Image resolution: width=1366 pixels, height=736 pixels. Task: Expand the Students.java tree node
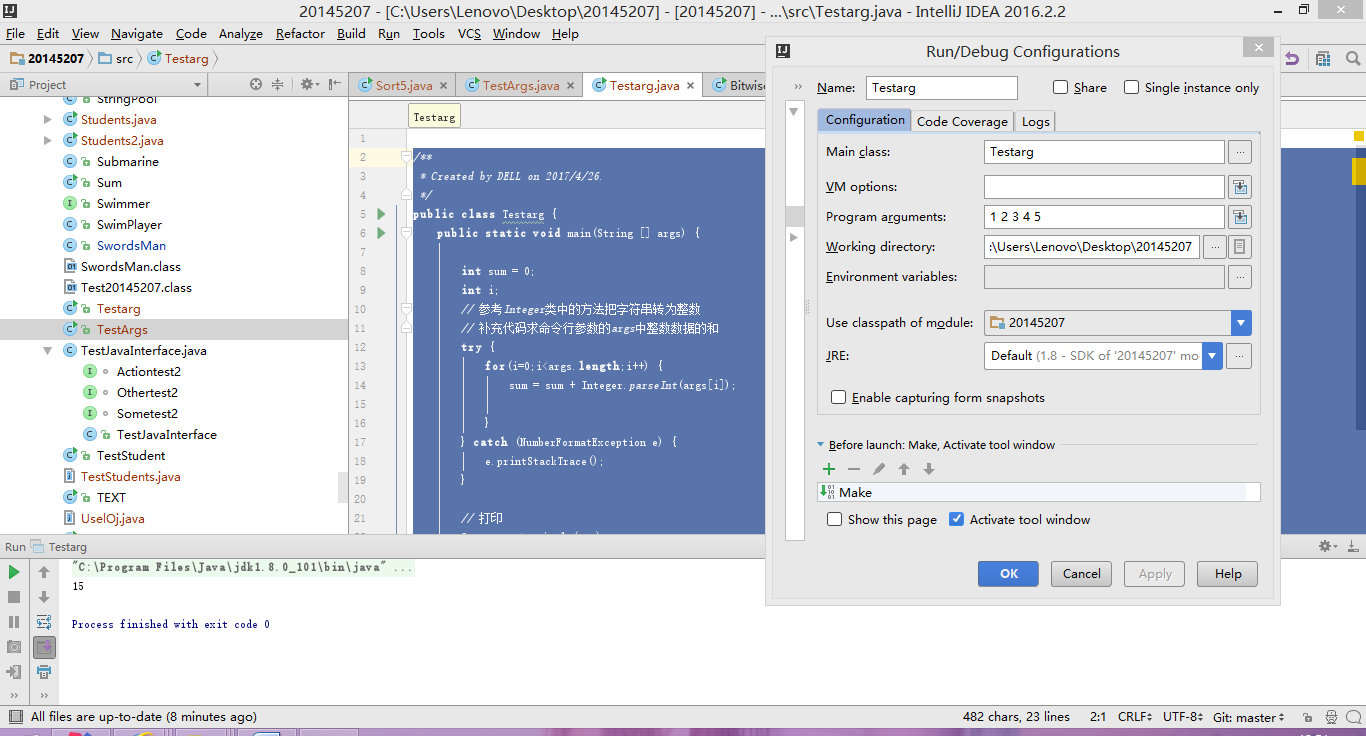[48, 120]
